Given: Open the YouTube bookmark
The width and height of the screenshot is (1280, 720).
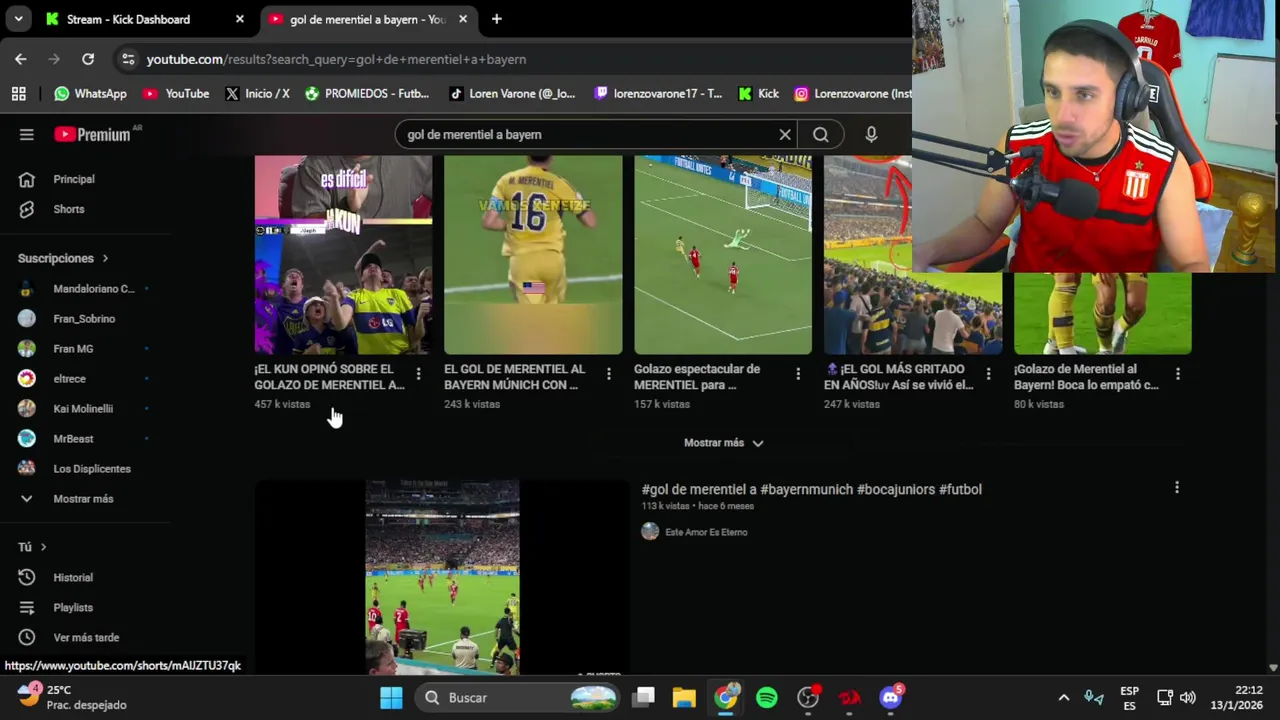Looking at the screenshot, I should tap(176, 93).
